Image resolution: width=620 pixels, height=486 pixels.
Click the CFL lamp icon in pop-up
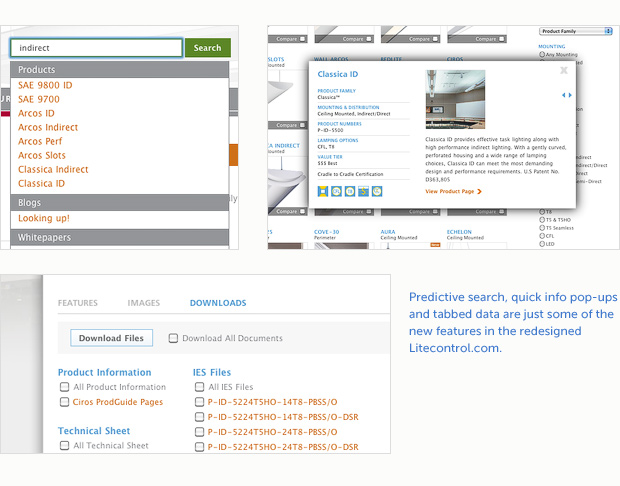336,191
